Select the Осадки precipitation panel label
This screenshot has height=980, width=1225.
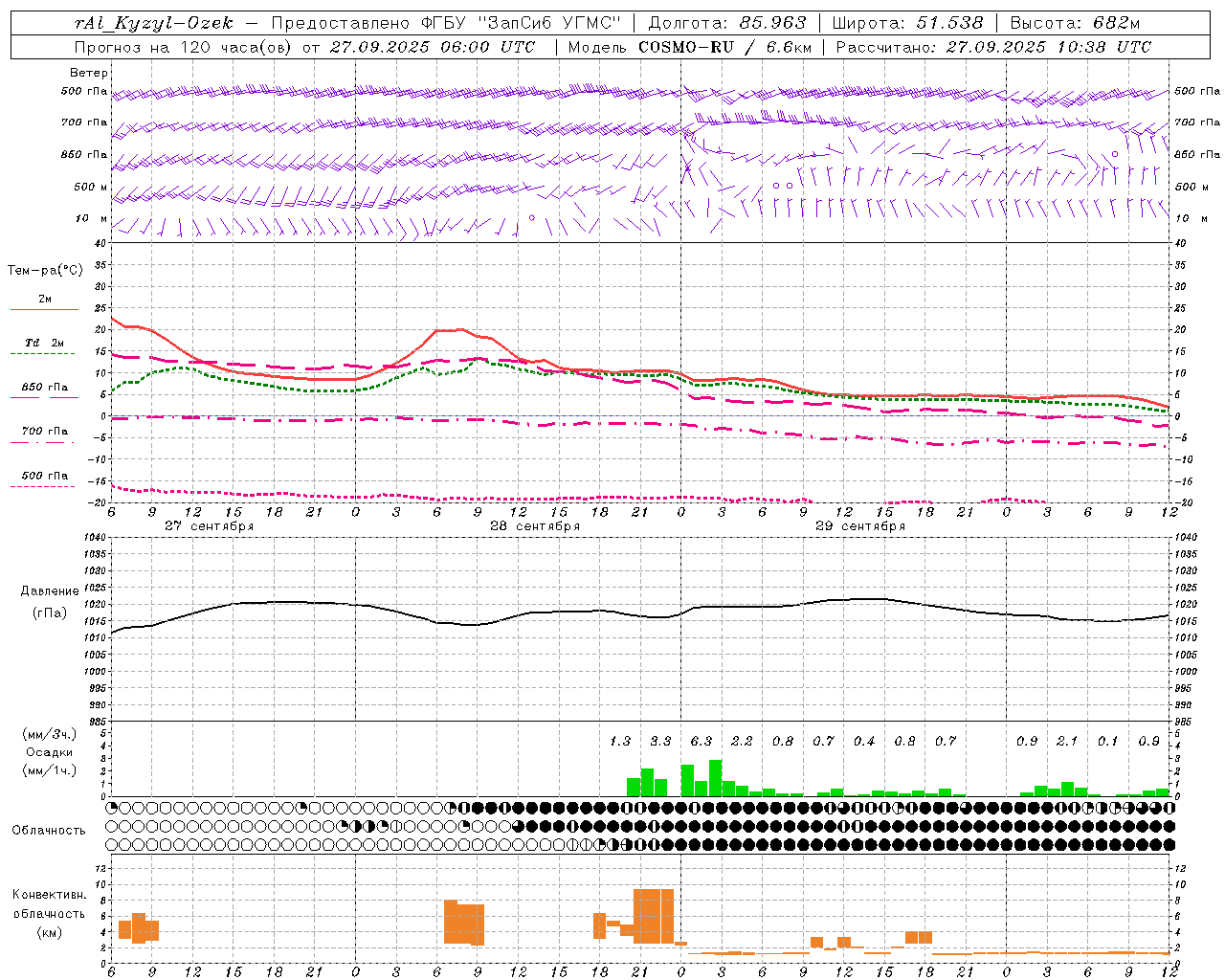tap(50, 752)
